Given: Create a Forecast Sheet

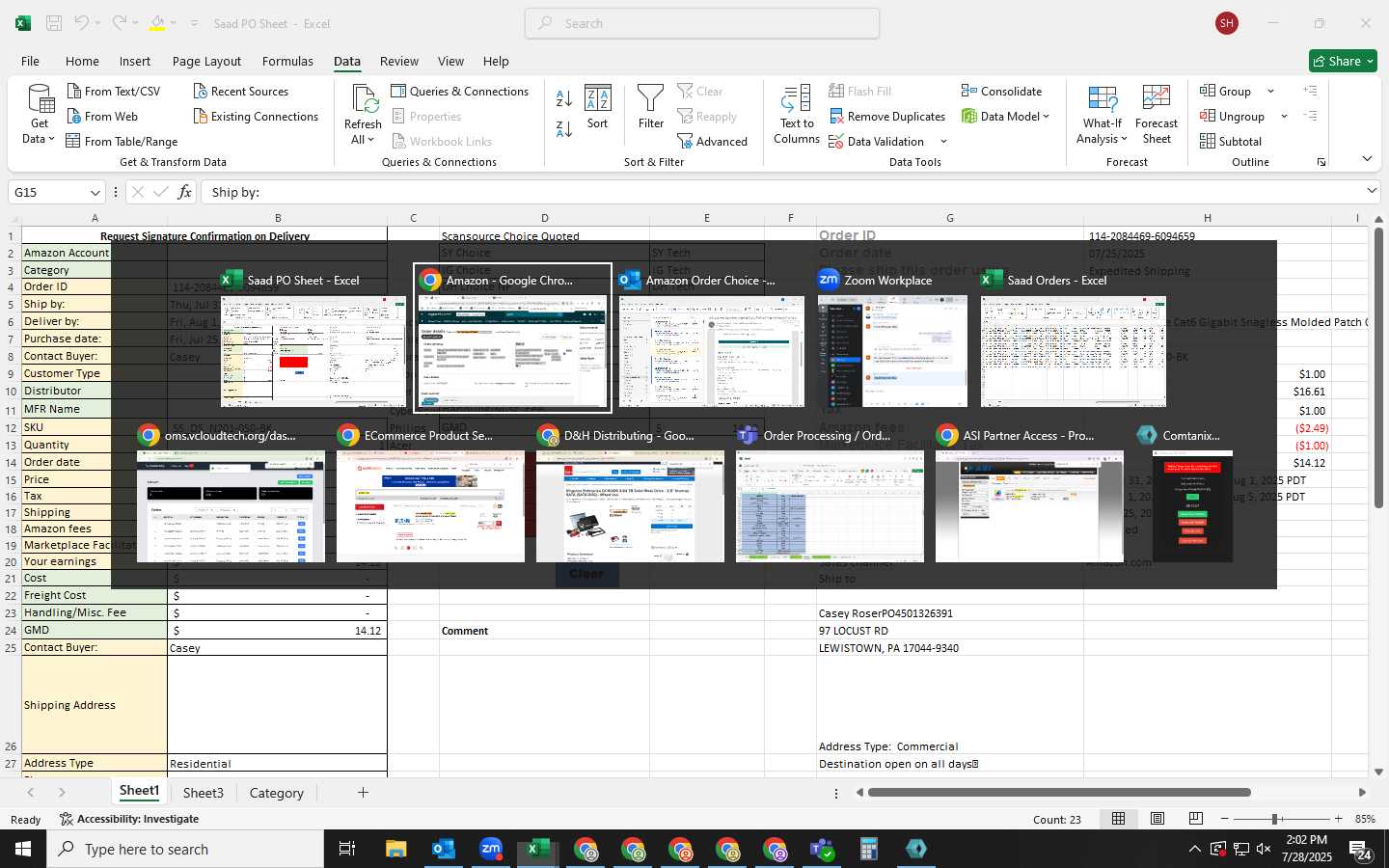Looking at the screenshot, I should point(1157,114).
